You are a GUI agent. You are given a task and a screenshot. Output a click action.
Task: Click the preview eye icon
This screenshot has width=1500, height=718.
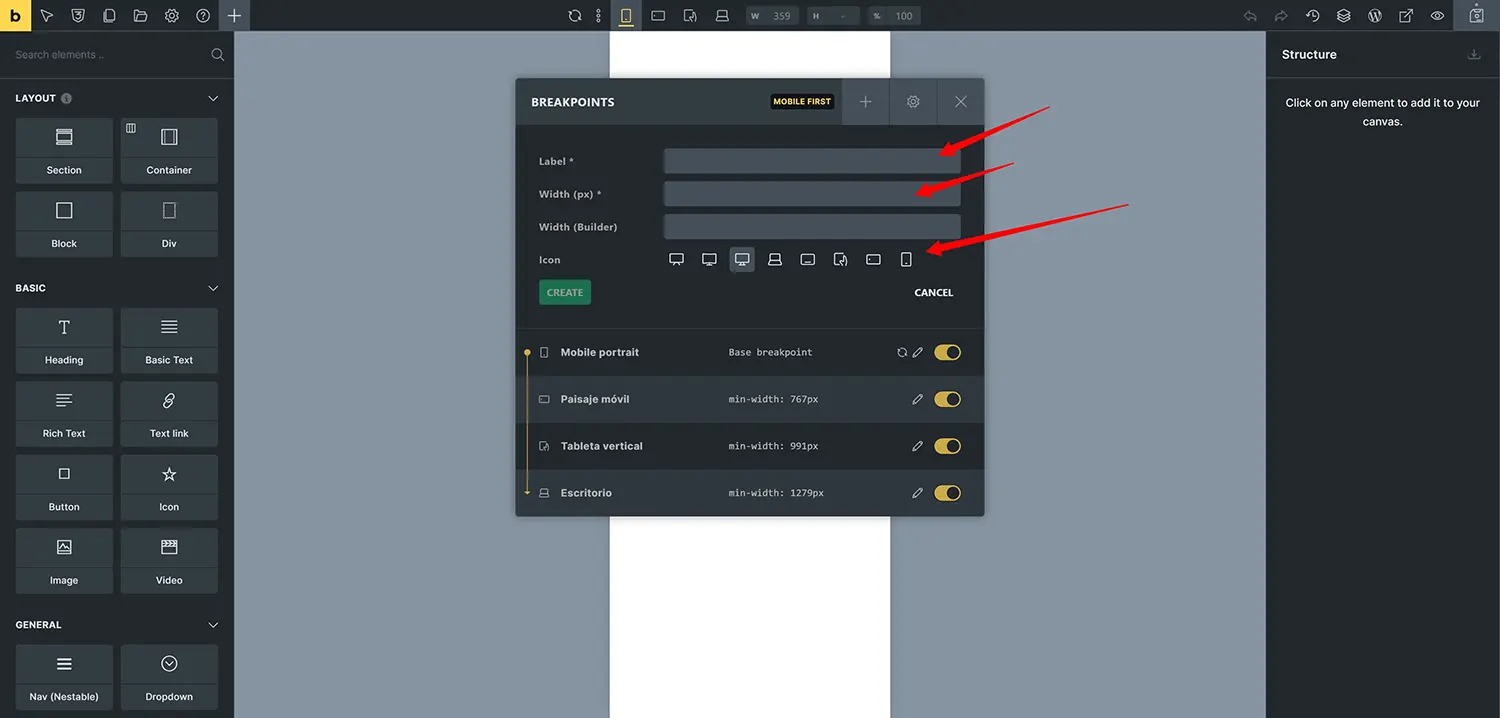coord(1437,16)
